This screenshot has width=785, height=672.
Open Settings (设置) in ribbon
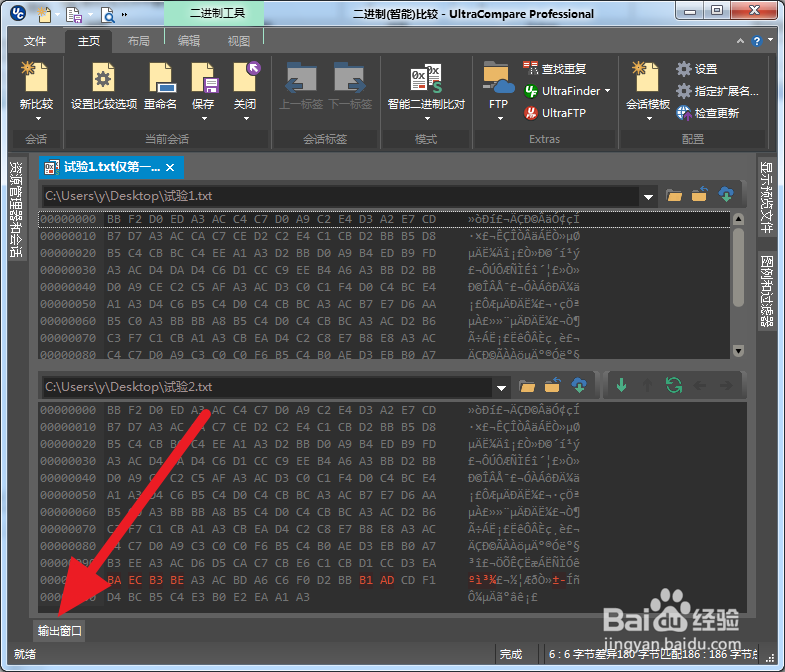coord(696,69)
